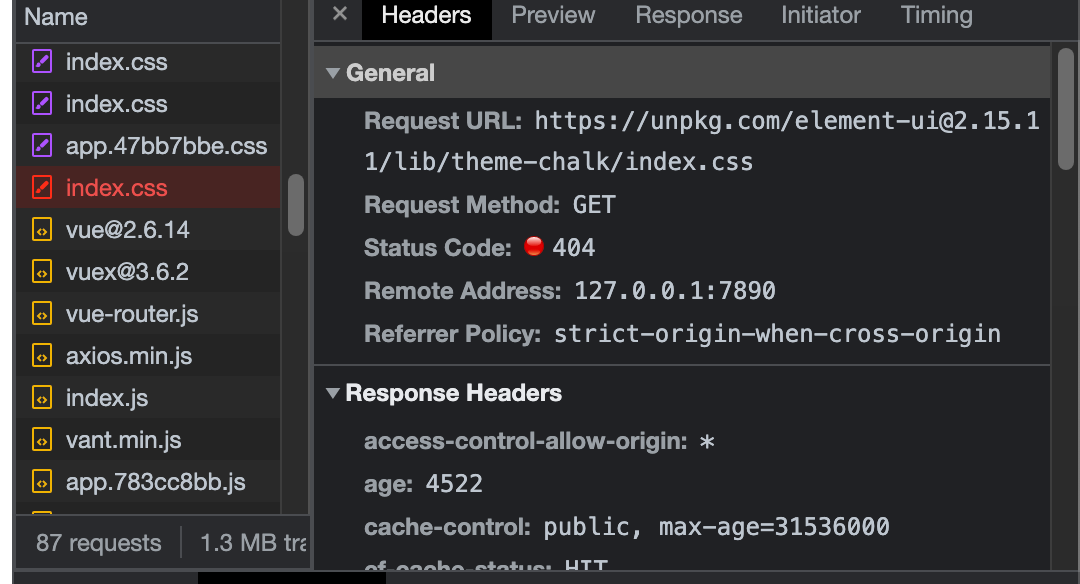Click the JS icon next to axios.min.js
Image resolution: width=1080 pixels, height=584 pixels.
pos(40,355)
